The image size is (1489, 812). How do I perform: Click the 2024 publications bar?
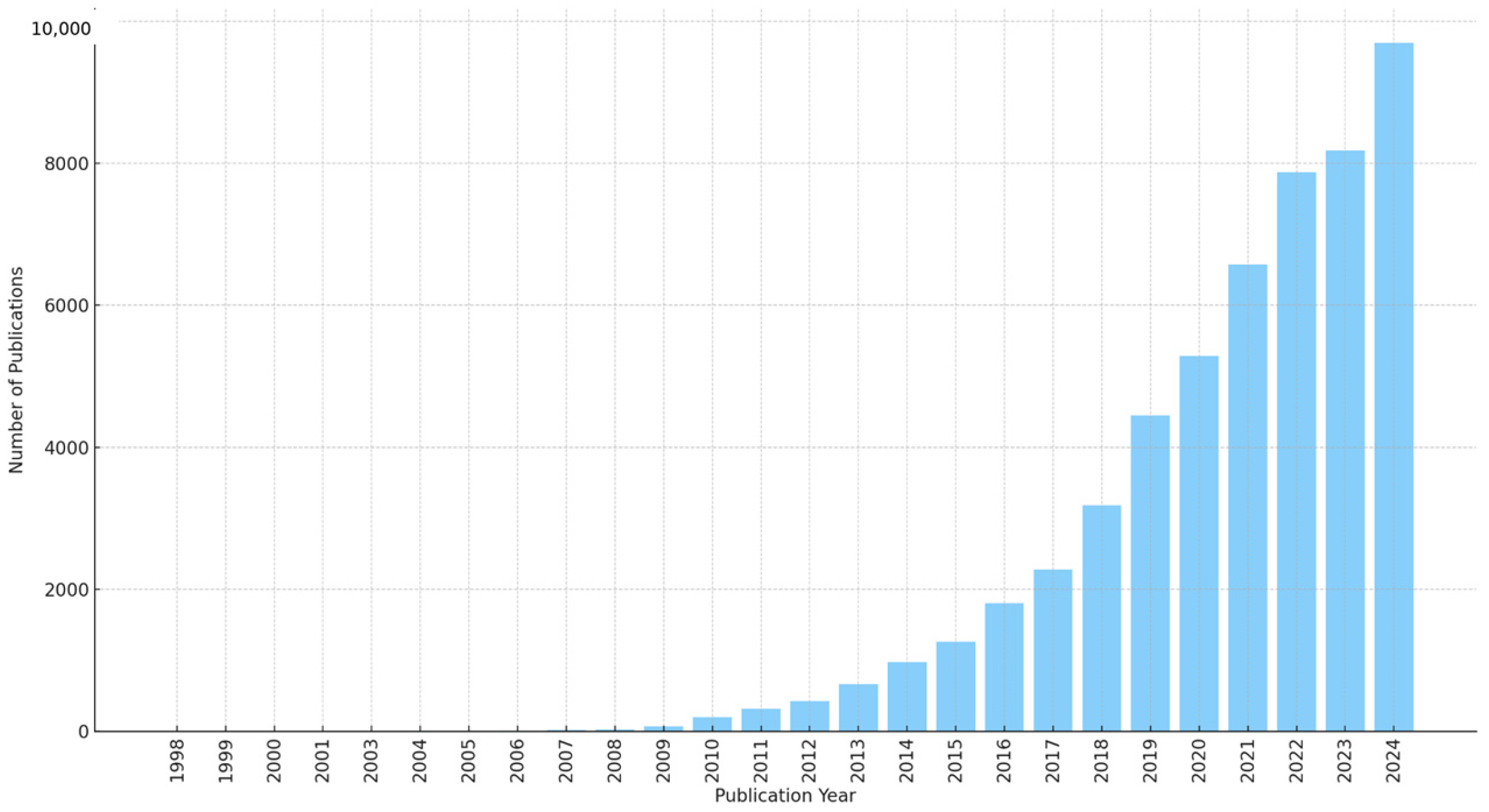click(x=1394, y=387)
